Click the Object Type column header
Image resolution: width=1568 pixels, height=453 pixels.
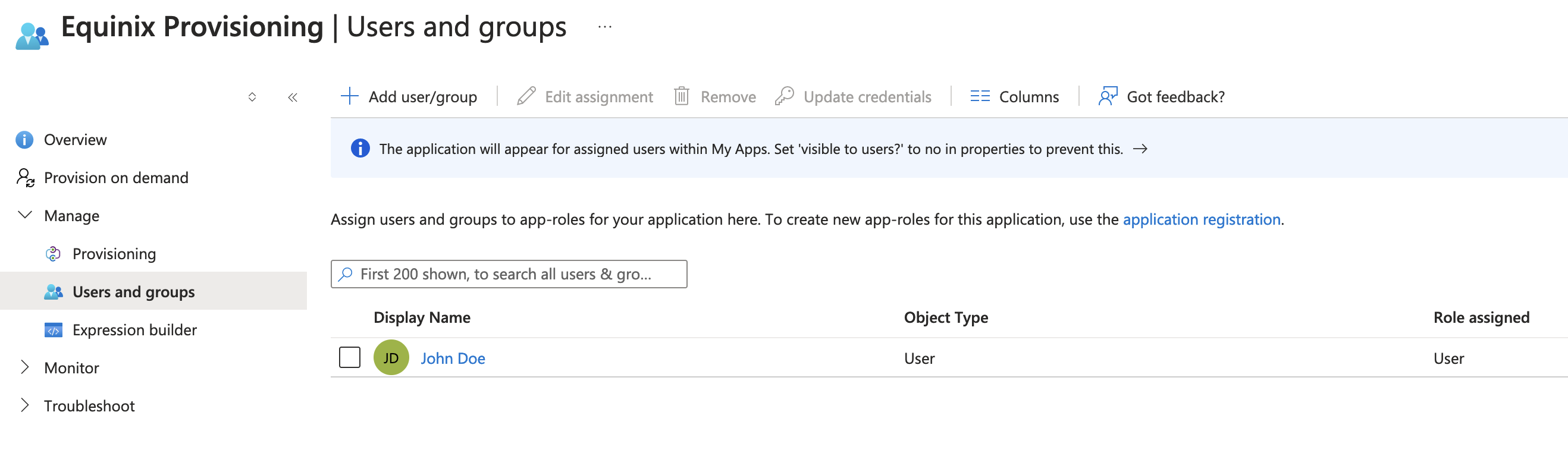click(946, 317)
